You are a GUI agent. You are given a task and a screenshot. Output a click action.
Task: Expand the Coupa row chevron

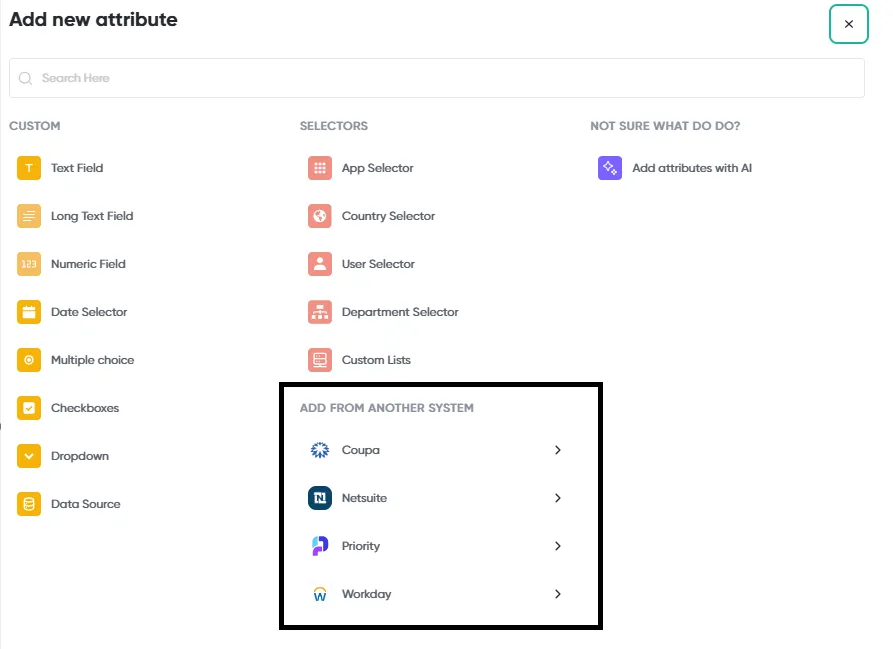tap(558, 450)
